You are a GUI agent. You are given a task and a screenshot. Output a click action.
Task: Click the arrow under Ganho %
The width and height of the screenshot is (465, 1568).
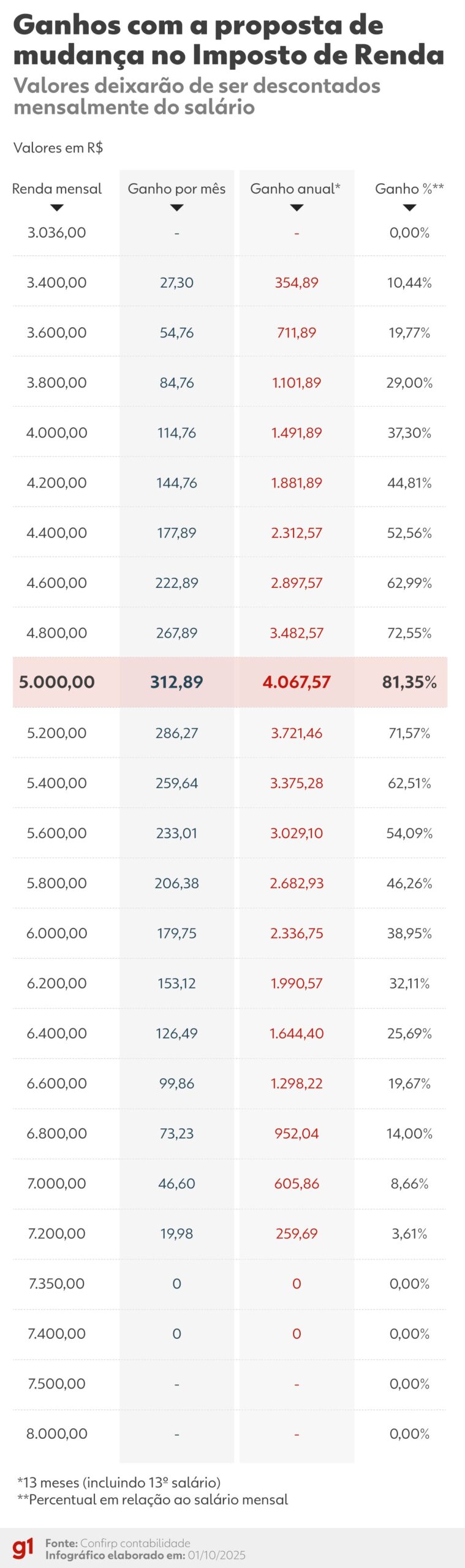tap(409, 208)
